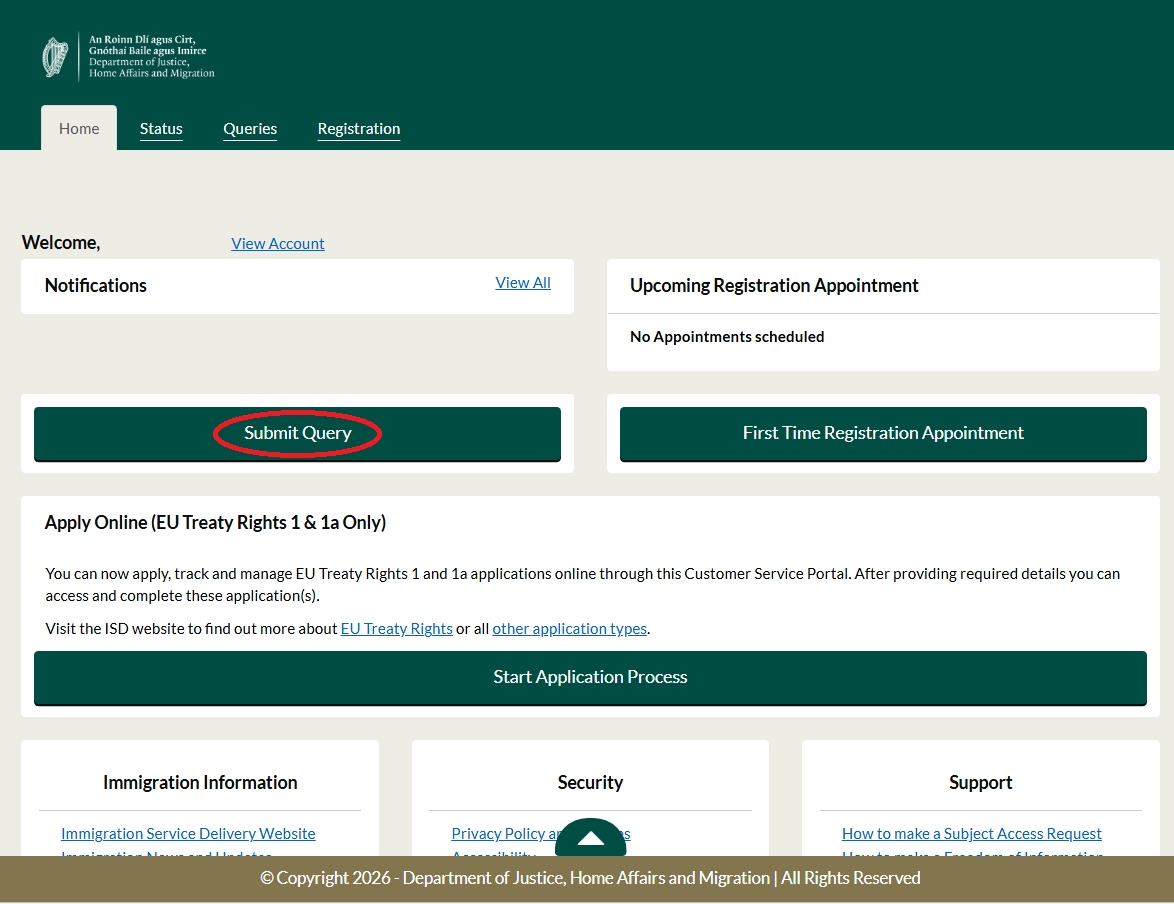Click the Upcoming Registration Appointment heading
1174x904 pixels.
pos(773,285)
